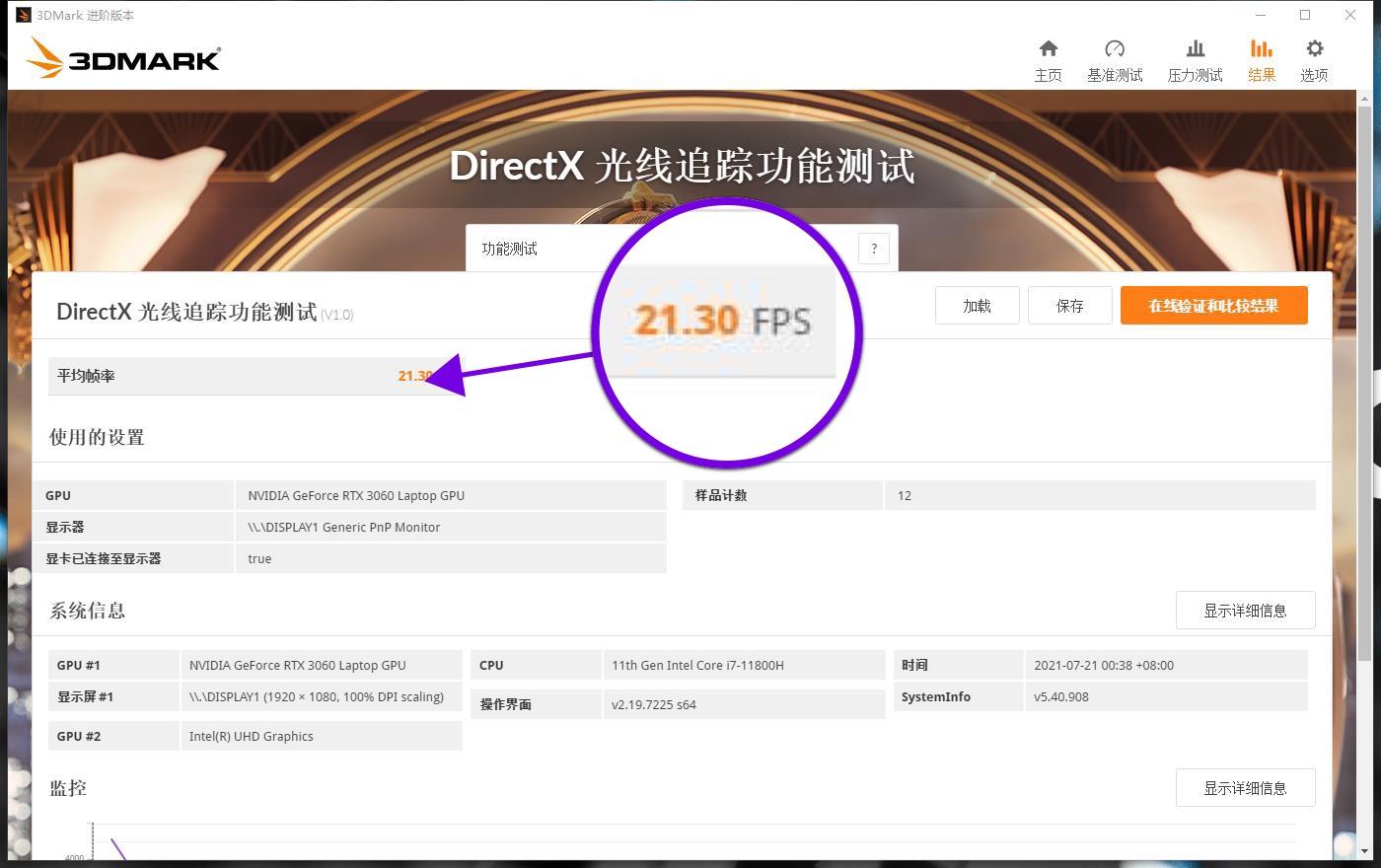This screenshot has height=868, width=1381.
Task: Switch to the 结果 results tab
Action: point(1262,57)
